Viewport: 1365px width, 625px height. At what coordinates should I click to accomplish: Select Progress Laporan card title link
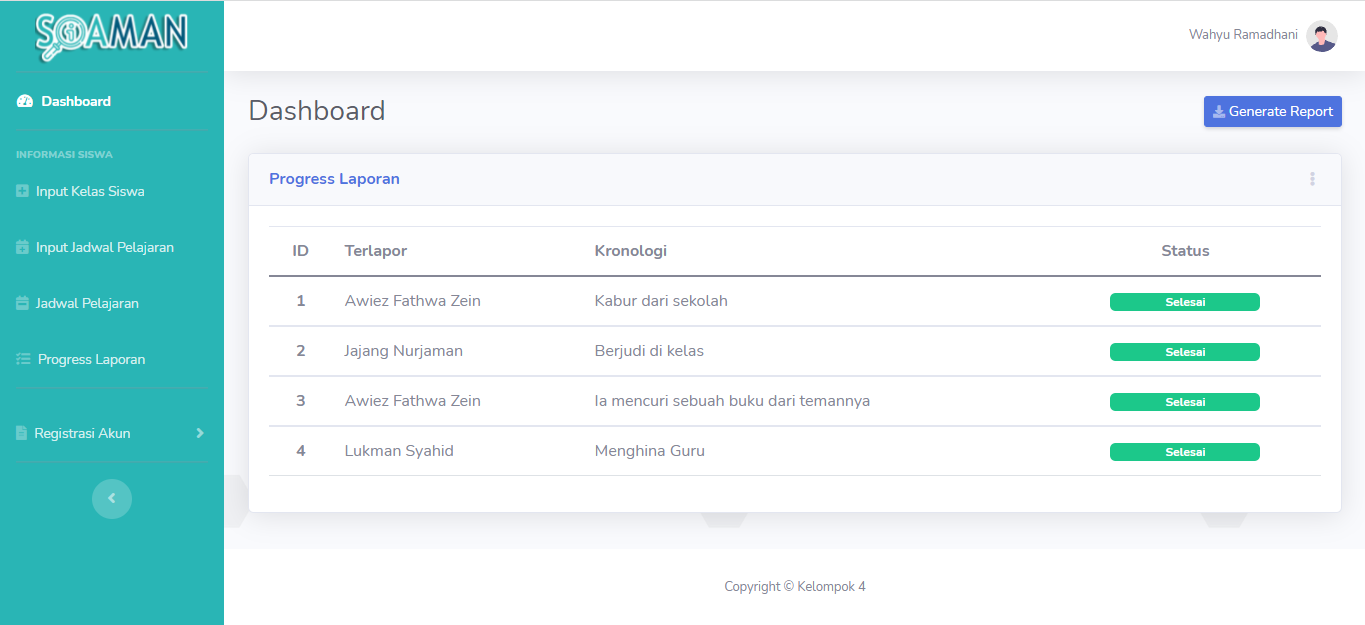(x=334, y=179)
